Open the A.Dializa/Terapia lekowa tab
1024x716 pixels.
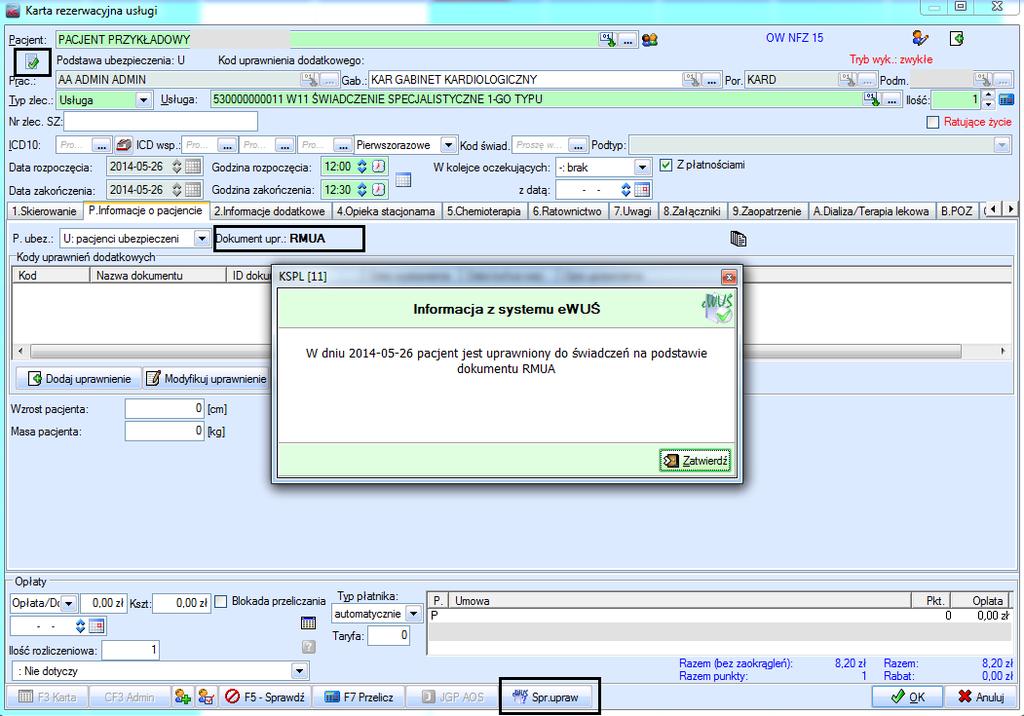pos(871,211)
